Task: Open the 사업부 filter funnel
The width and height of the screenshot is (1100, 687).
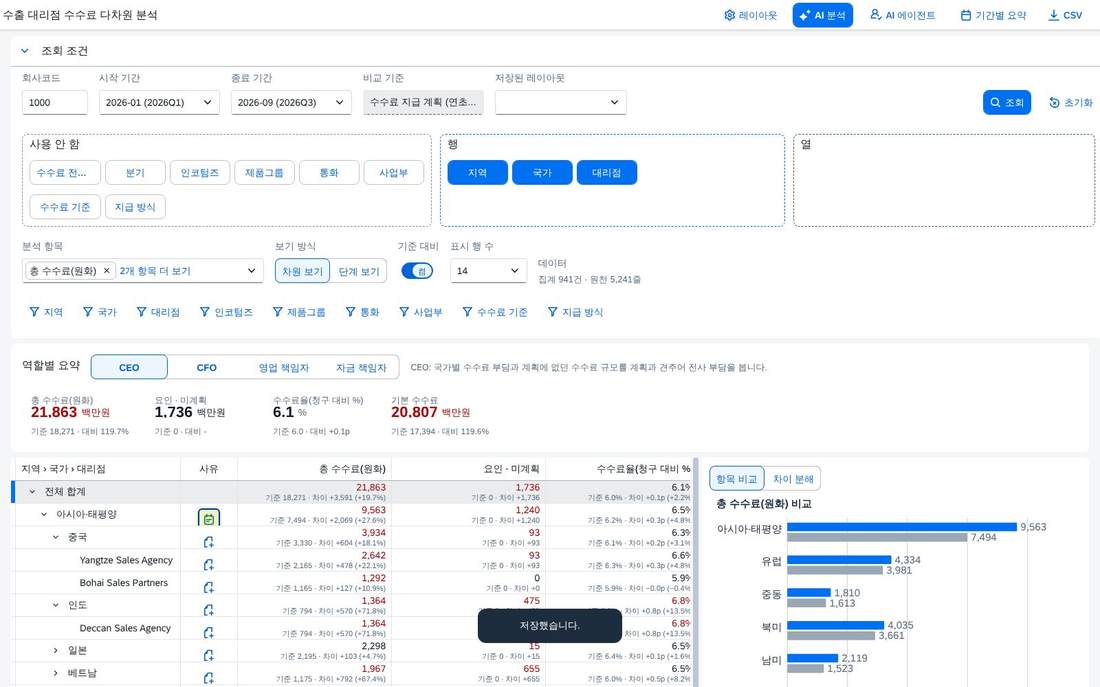Action: pyautogui.click(x=404, y=312)
